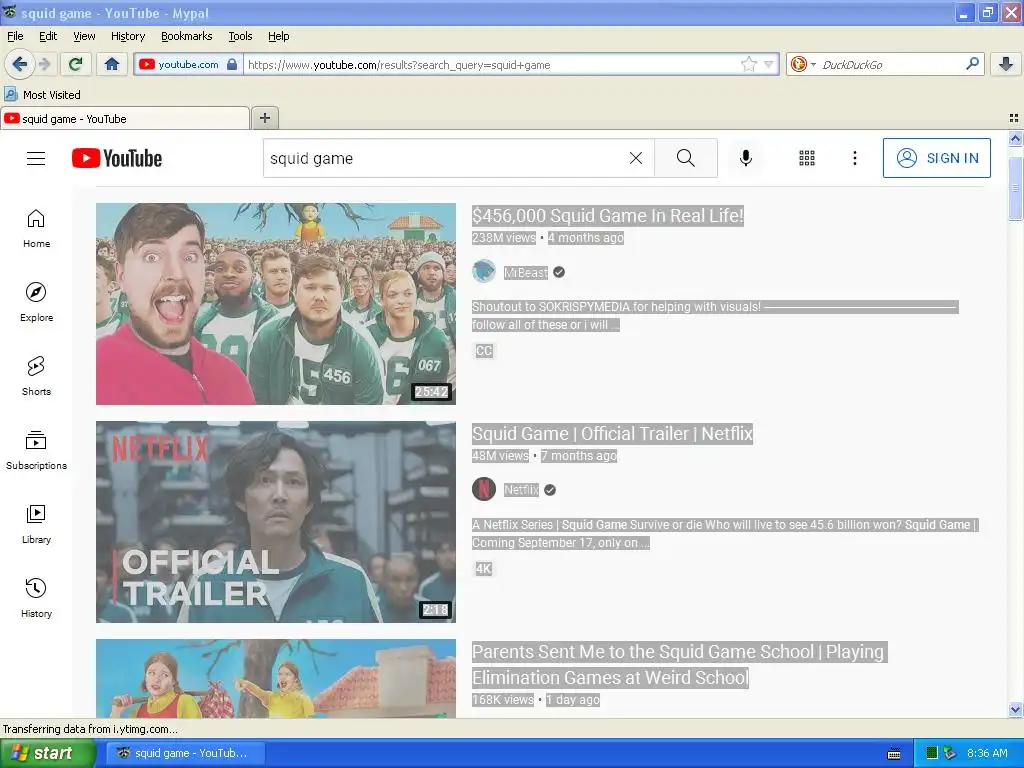
Task: Show site identity padlock for youtube.com
Action: pos(232,64)
